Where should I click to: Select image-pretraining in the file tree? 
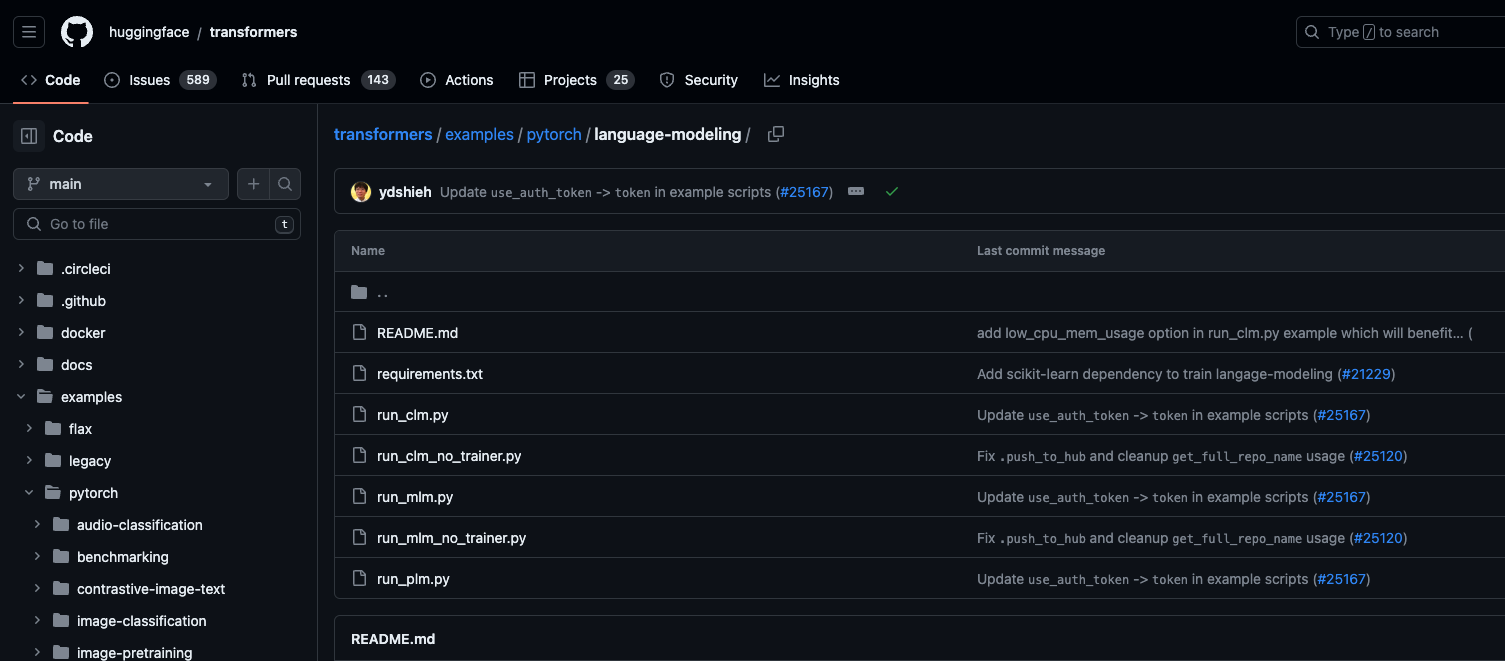135,653
